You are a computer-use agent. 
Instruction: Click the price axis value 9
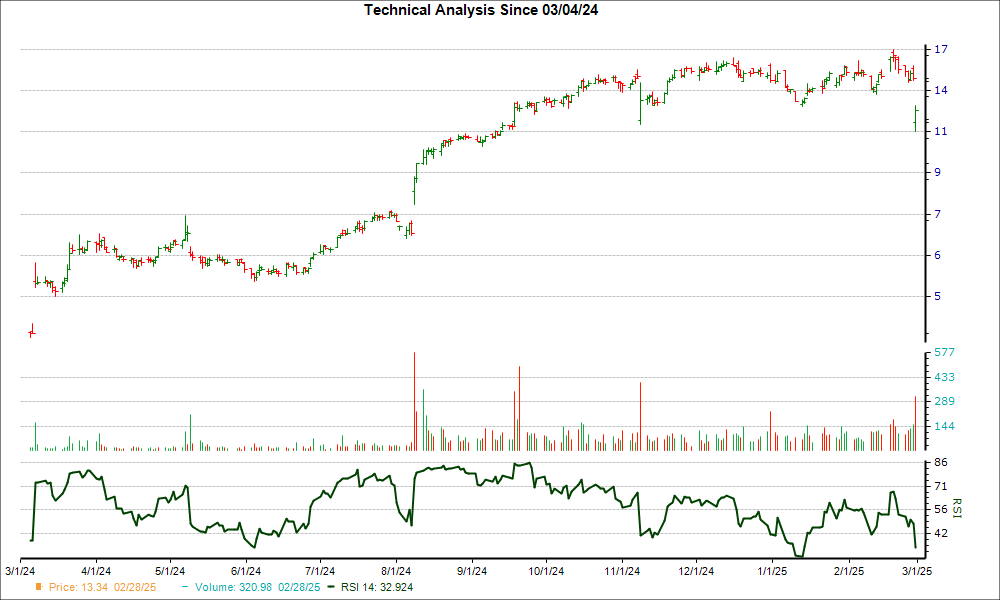[x=938, y=172]
